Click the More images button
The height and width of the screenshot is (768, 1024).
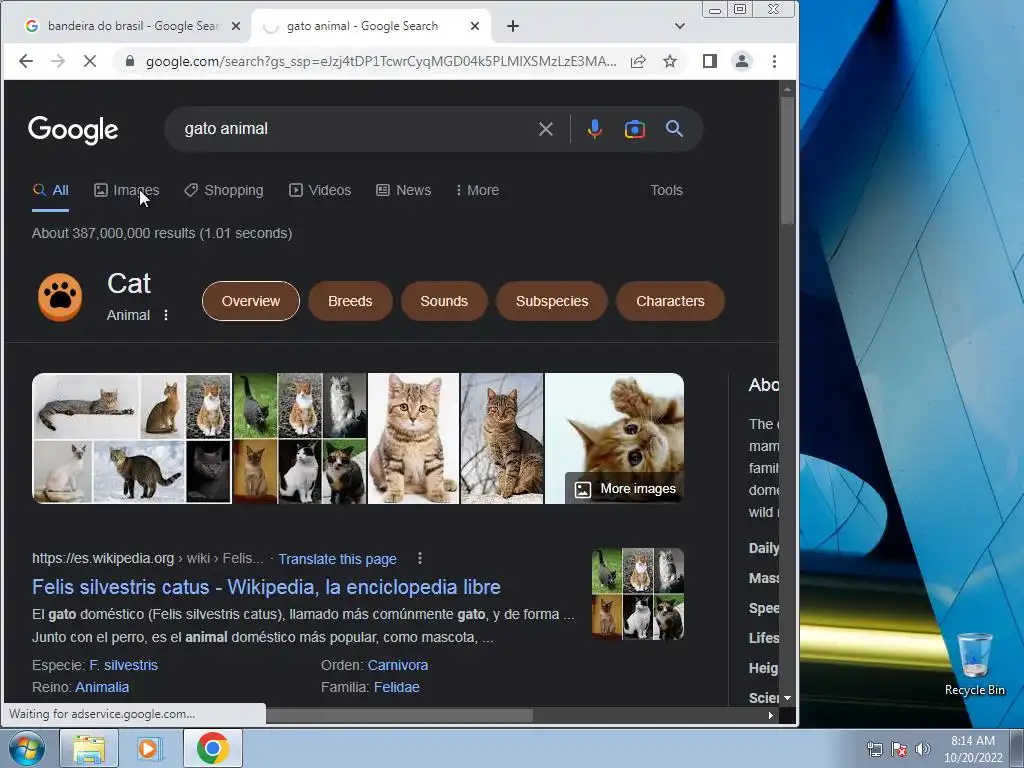(x=625, y=489)
